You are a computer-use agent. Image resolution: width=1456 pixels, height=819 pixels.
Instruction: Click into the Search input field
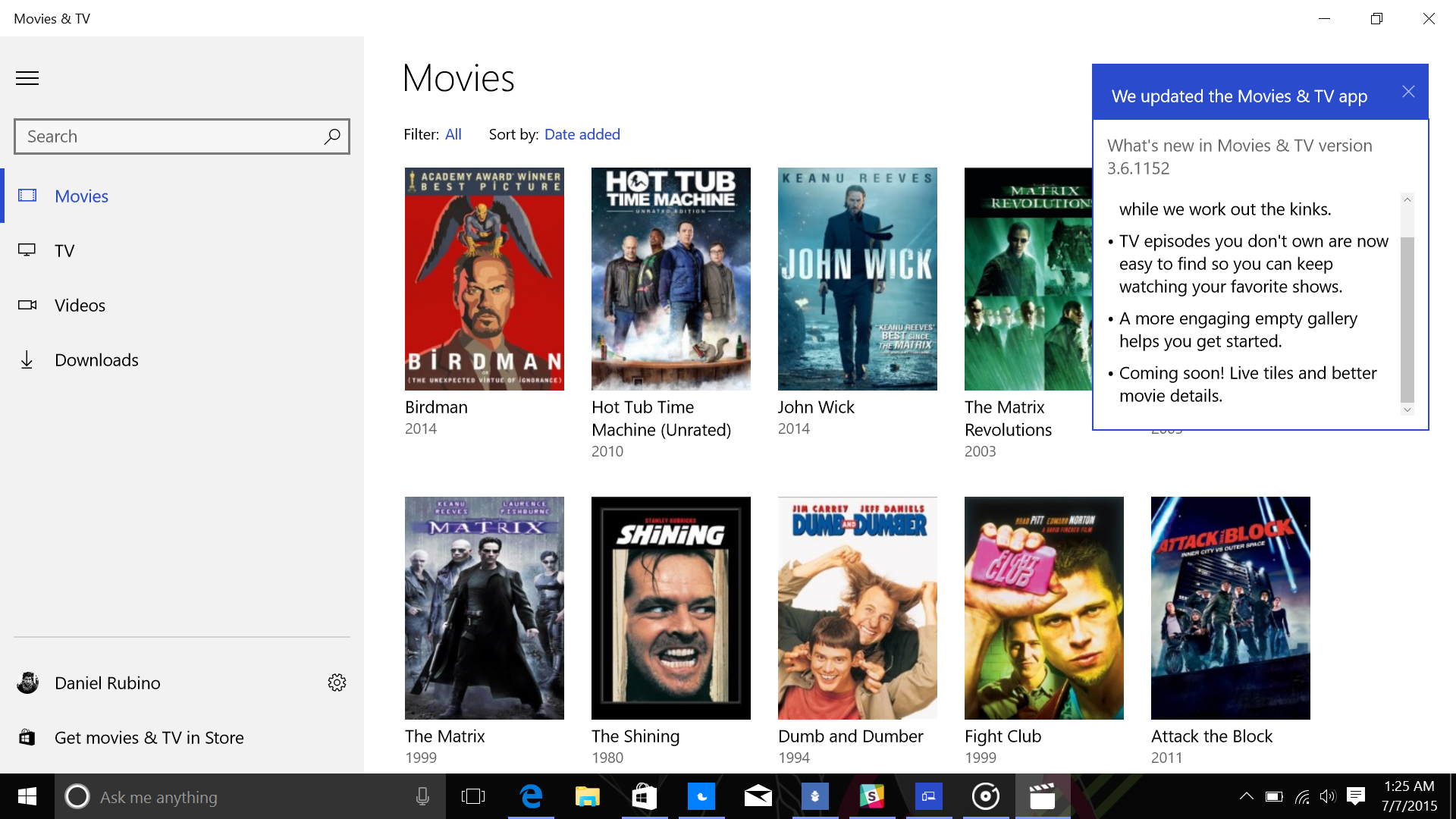167,136
